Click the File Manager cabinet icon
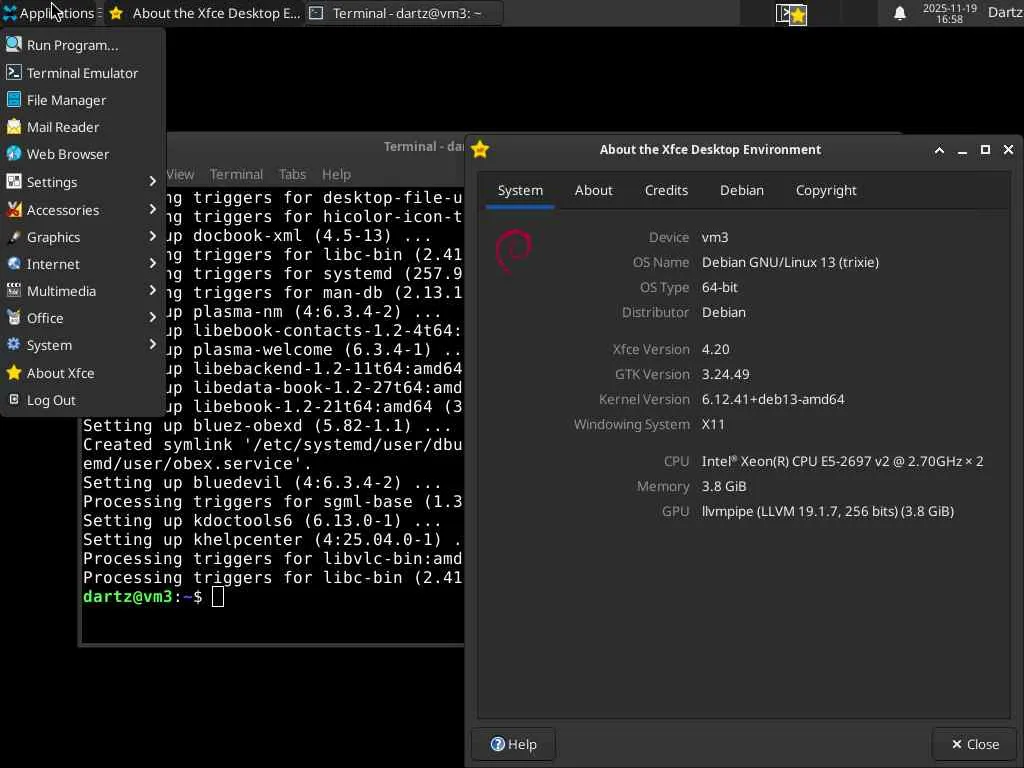 coord(14,99)
